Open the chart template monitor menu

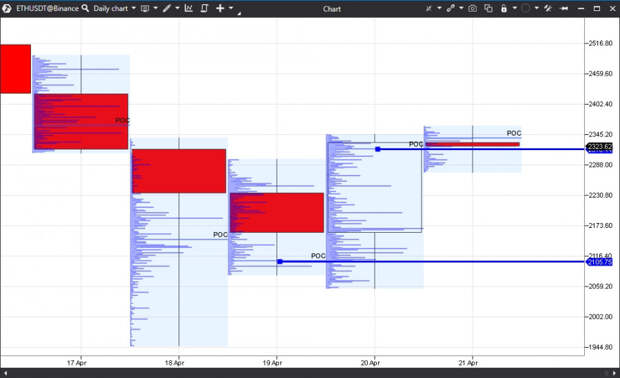point(145,8)
